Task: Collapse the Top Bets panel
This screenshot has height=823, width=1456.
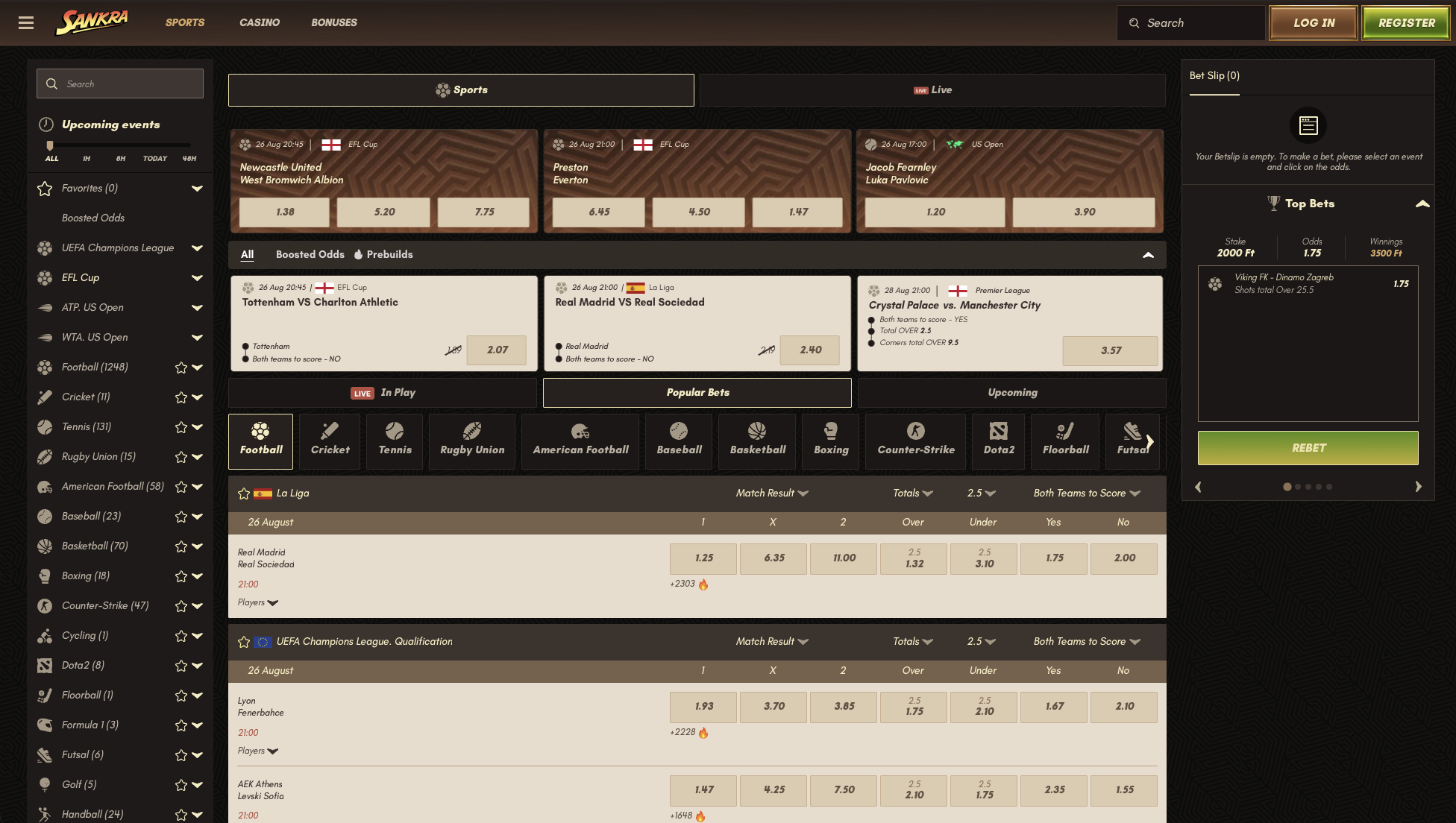Action: (x=1422, y=204)
